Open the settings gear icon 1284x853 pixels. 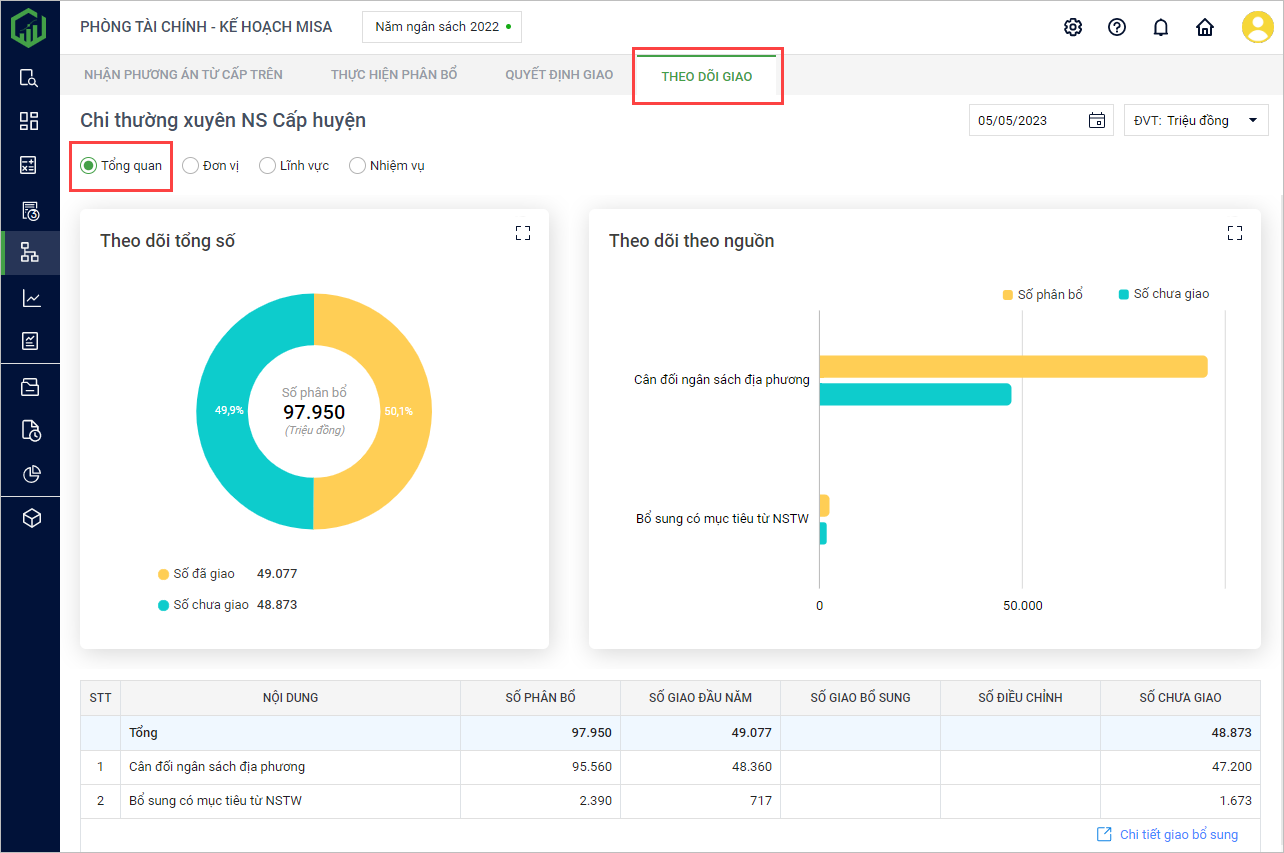coord(1073,27)
